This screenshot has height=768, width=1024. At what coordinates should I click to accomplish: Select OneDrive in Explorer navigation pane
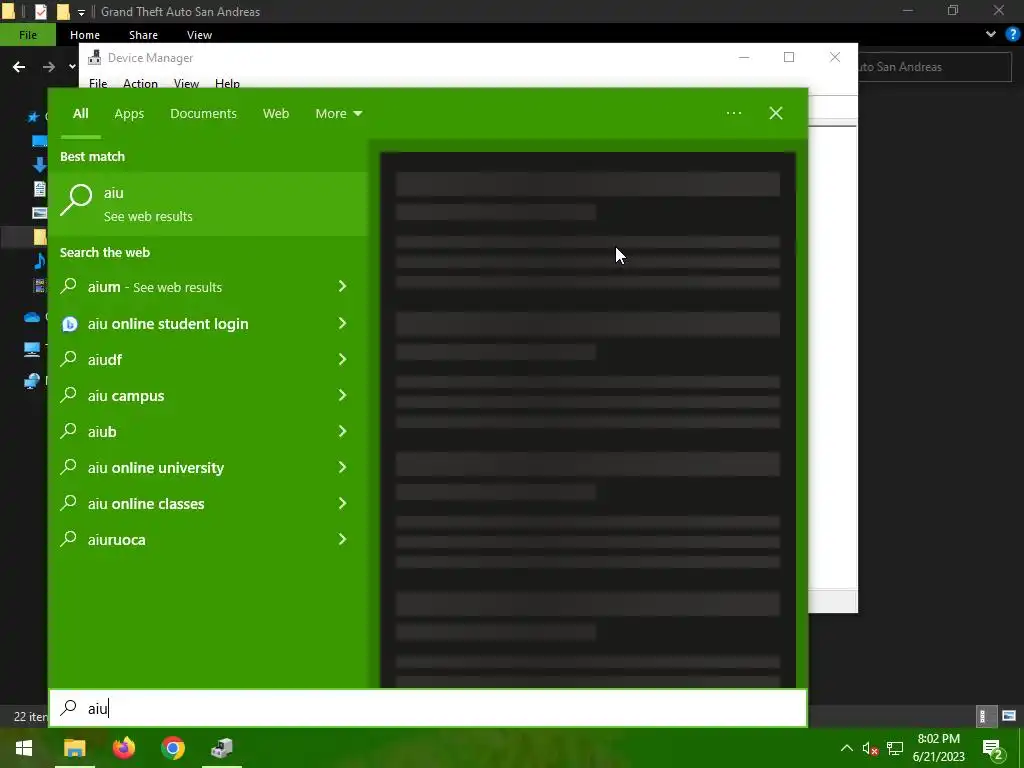[x=32, y=317]
